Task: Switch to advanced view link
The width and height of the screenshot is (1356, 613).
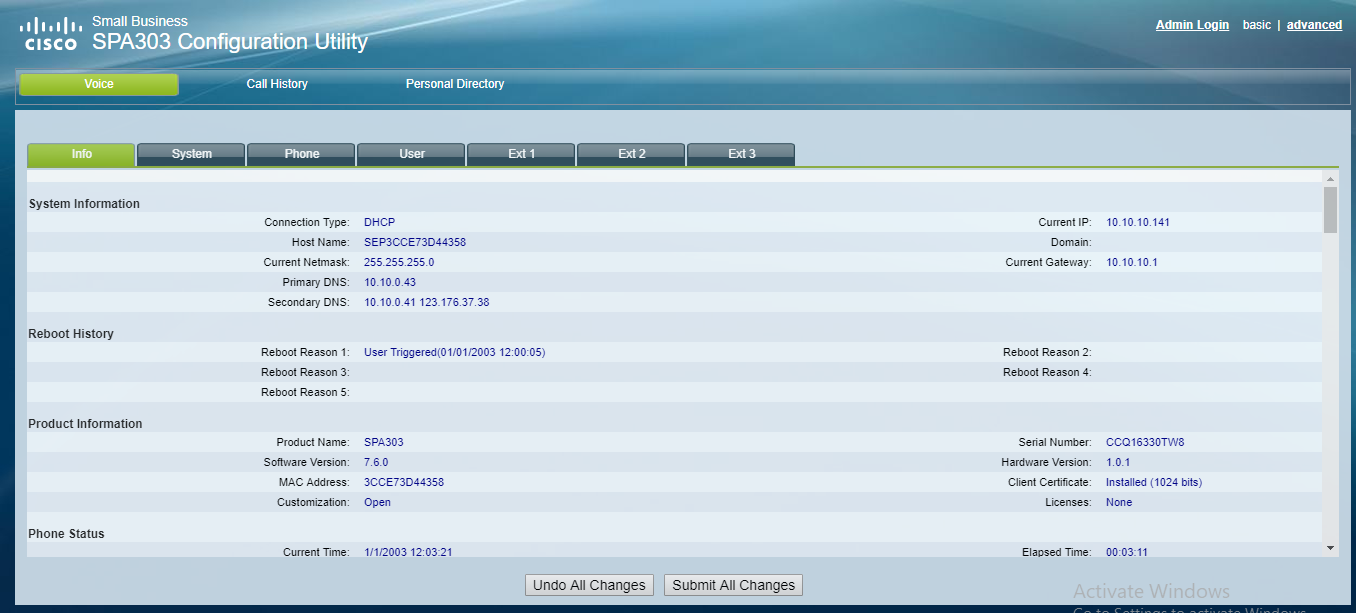Action: (1314, 25)
